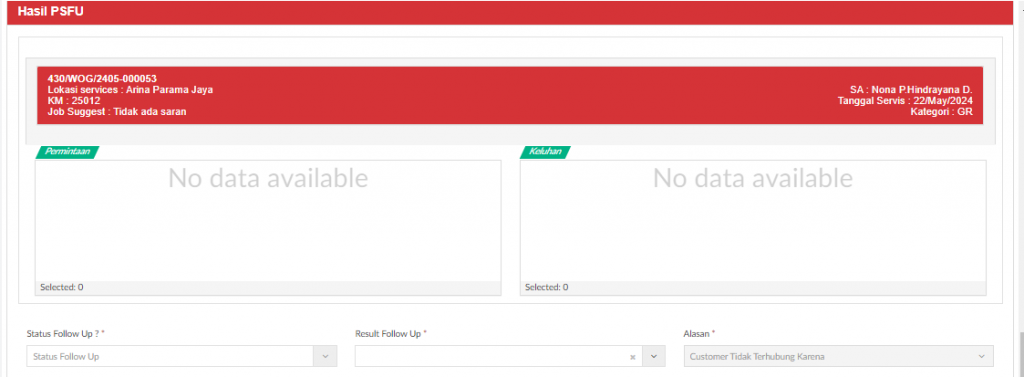Select the Customer Tidak Terhubung Karena field
This screenshot has width=1024, height=377.
click(839, 357)
